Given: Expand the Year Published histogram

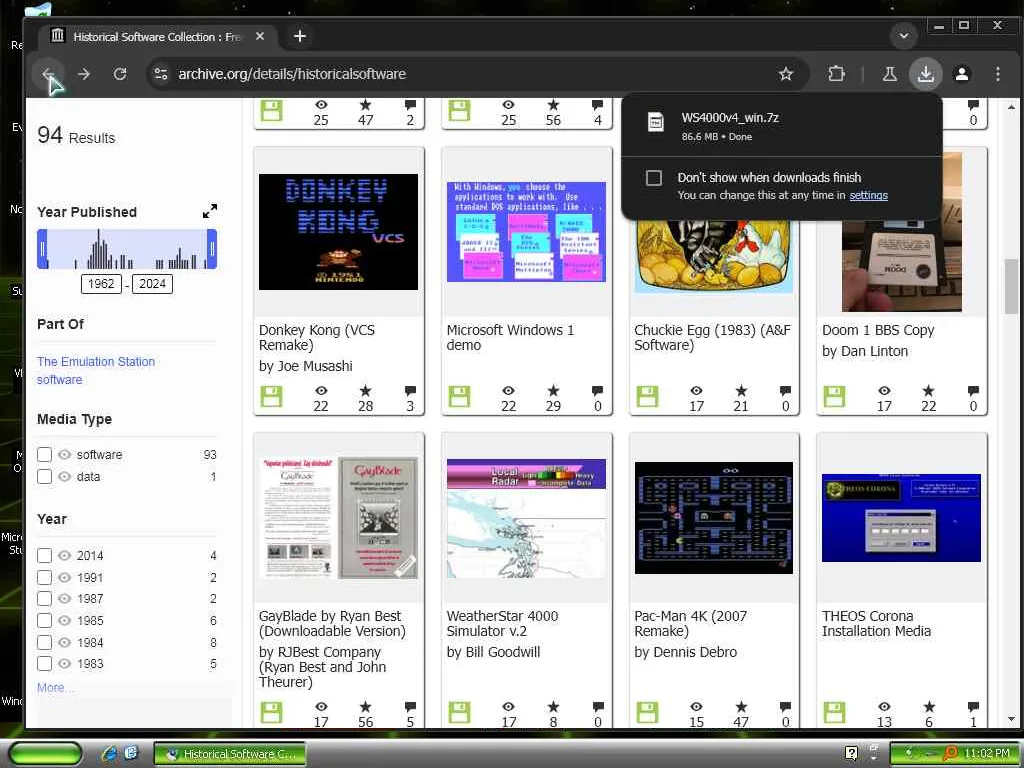Looking at the screenshot, I should click(210, 211).
